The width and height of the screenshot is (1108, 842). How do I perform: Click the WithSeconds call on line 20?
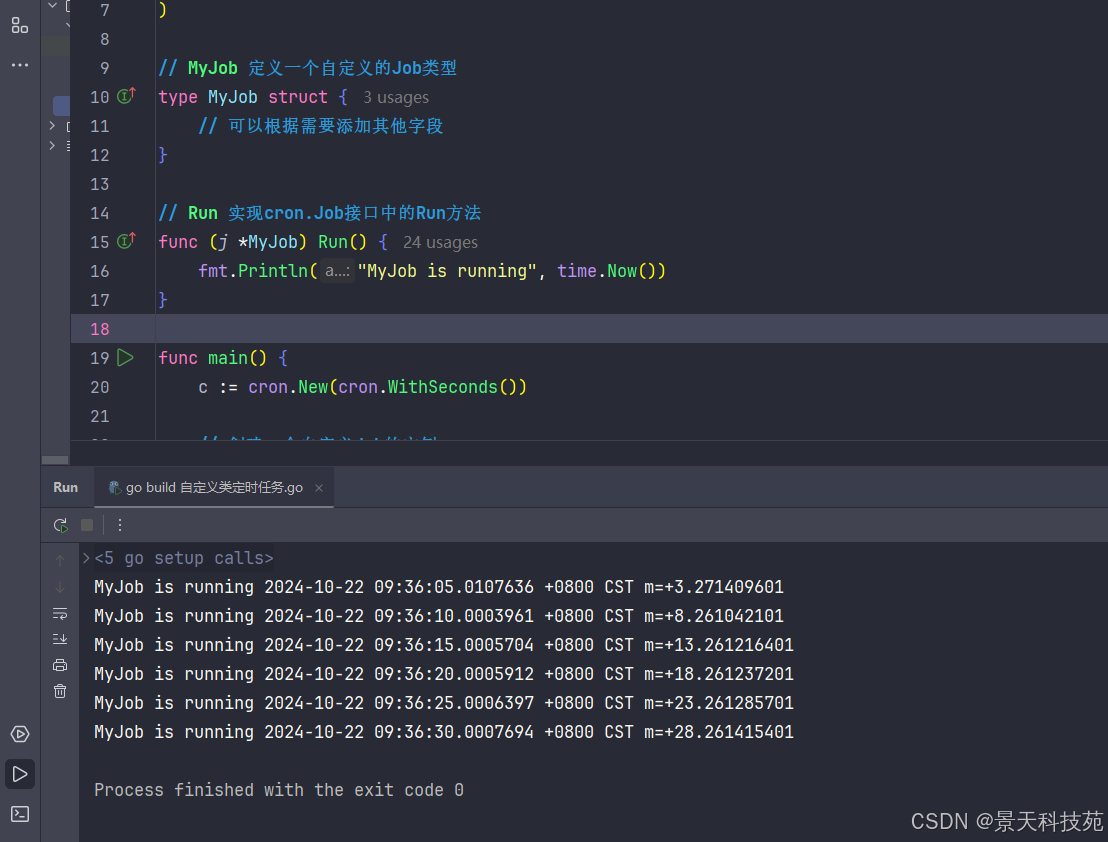coord(442,387)
